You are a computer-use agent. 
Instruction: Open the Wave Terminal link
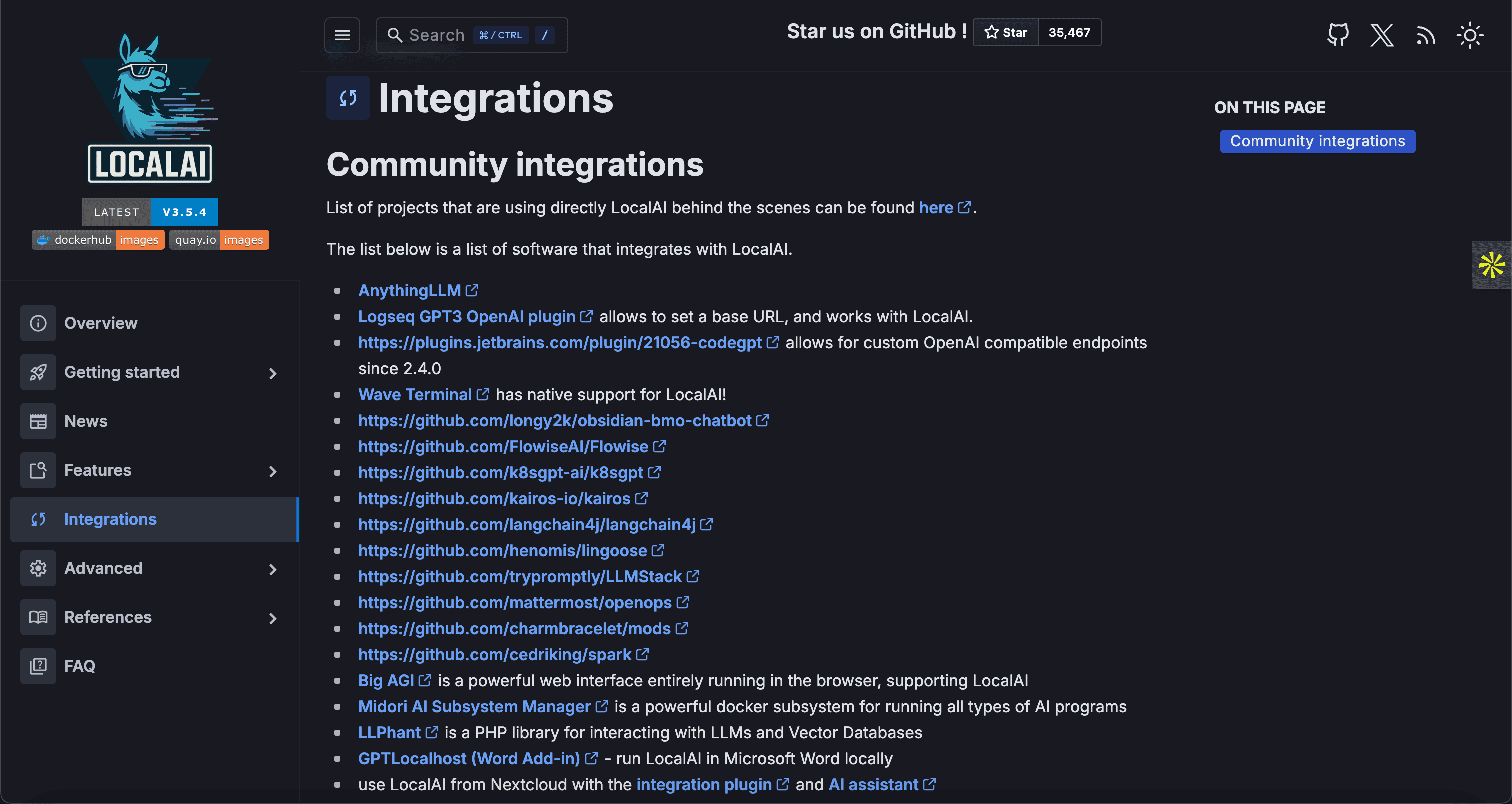pos(415,394)
